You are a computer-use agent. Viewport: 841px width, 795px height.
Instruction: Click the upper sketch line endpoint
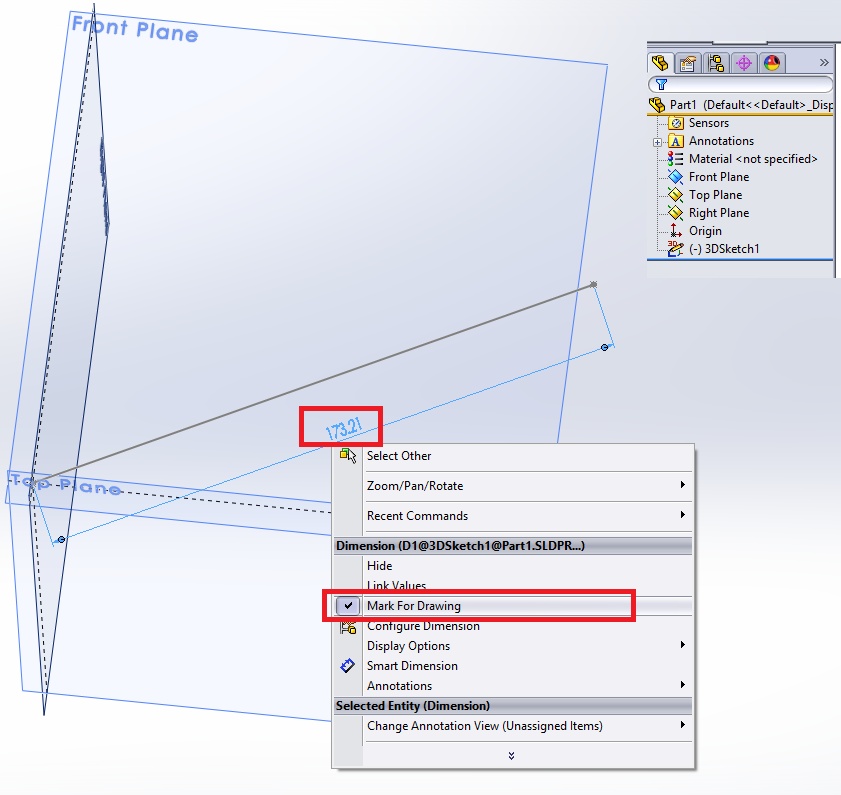(x=594, y=284)
